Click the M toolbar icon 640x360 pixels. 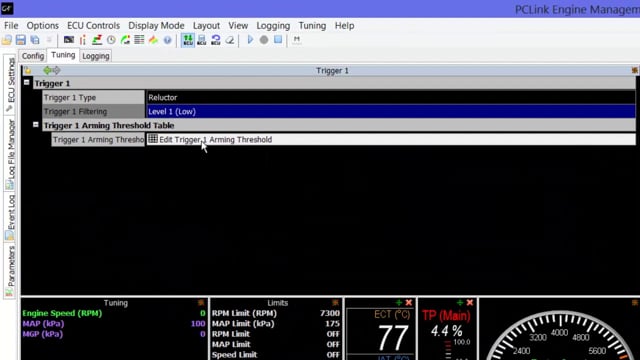pyautogui.click(x=297, y=40)
